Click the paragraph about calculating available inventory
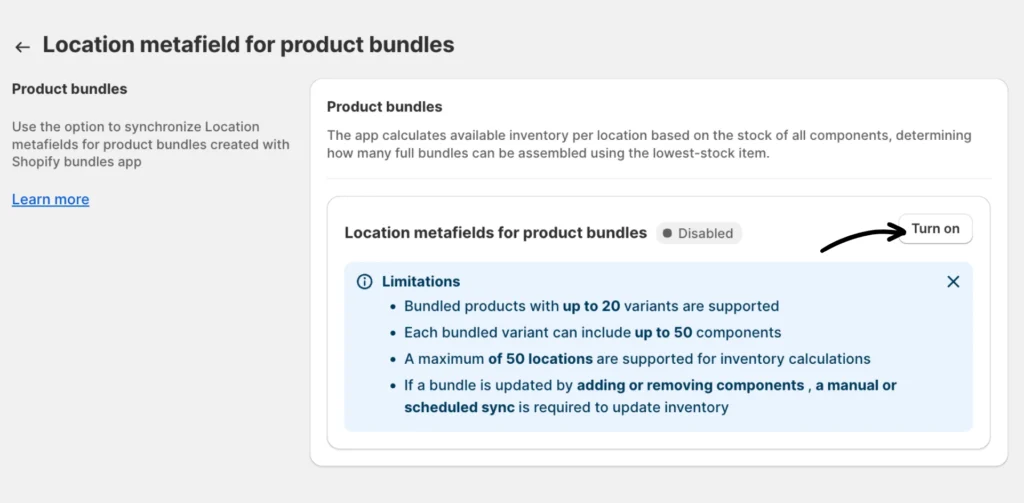This screenshot has height=503, width=1024. tap(648, 144)
